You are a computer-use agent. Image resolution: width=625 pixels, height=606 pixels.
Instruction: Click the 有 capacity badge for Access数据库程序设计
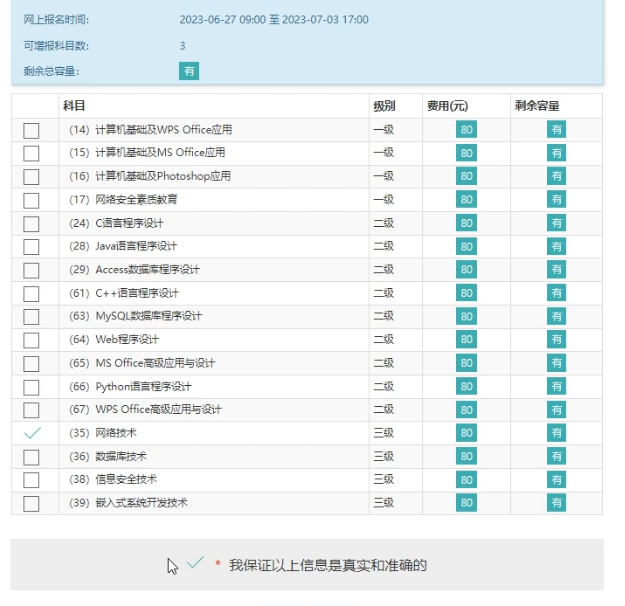(556, 270)
